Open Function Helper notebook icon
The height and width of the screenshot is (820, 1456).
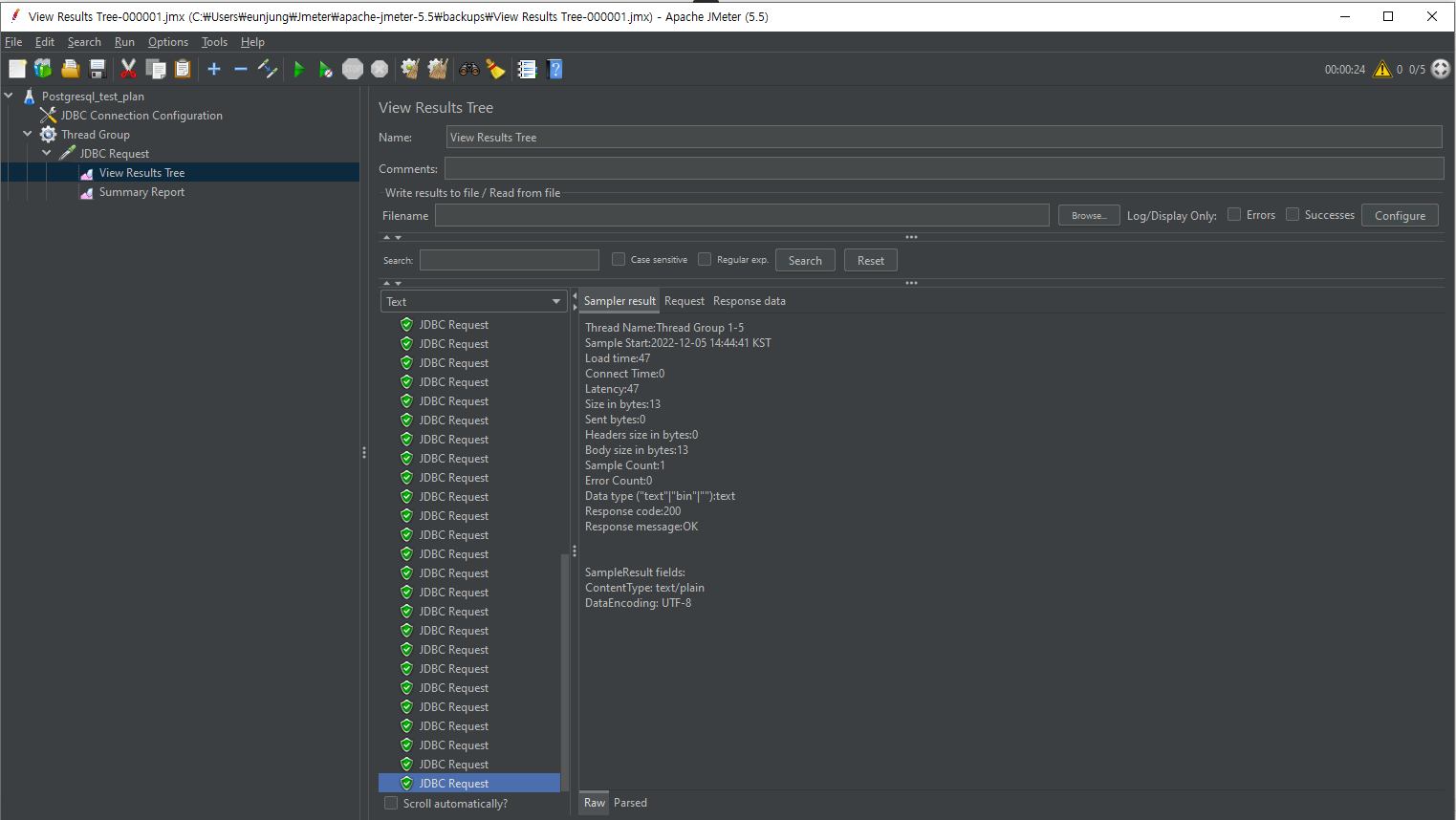click(527, 69)
